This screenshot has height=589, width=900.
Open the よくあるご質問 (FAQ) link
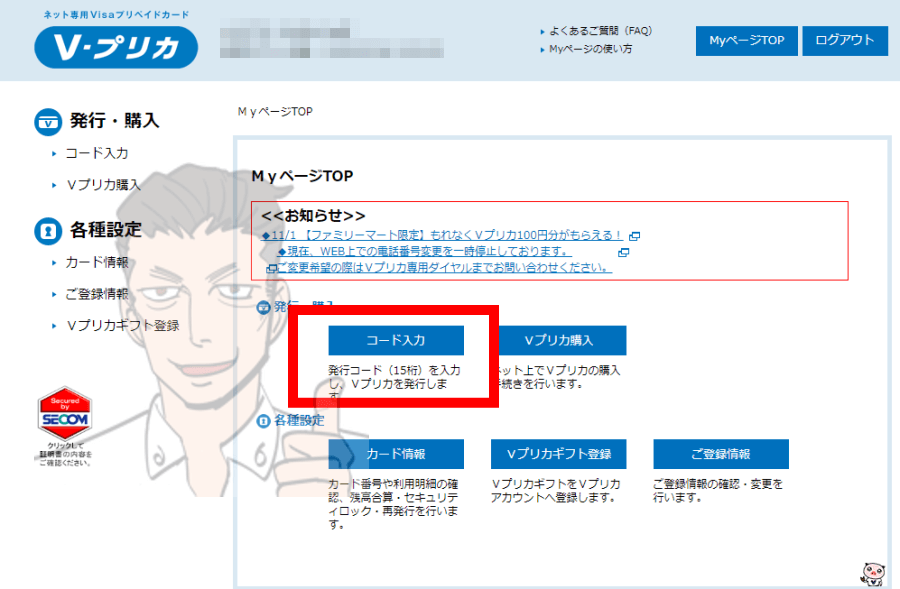pos(600,31)
